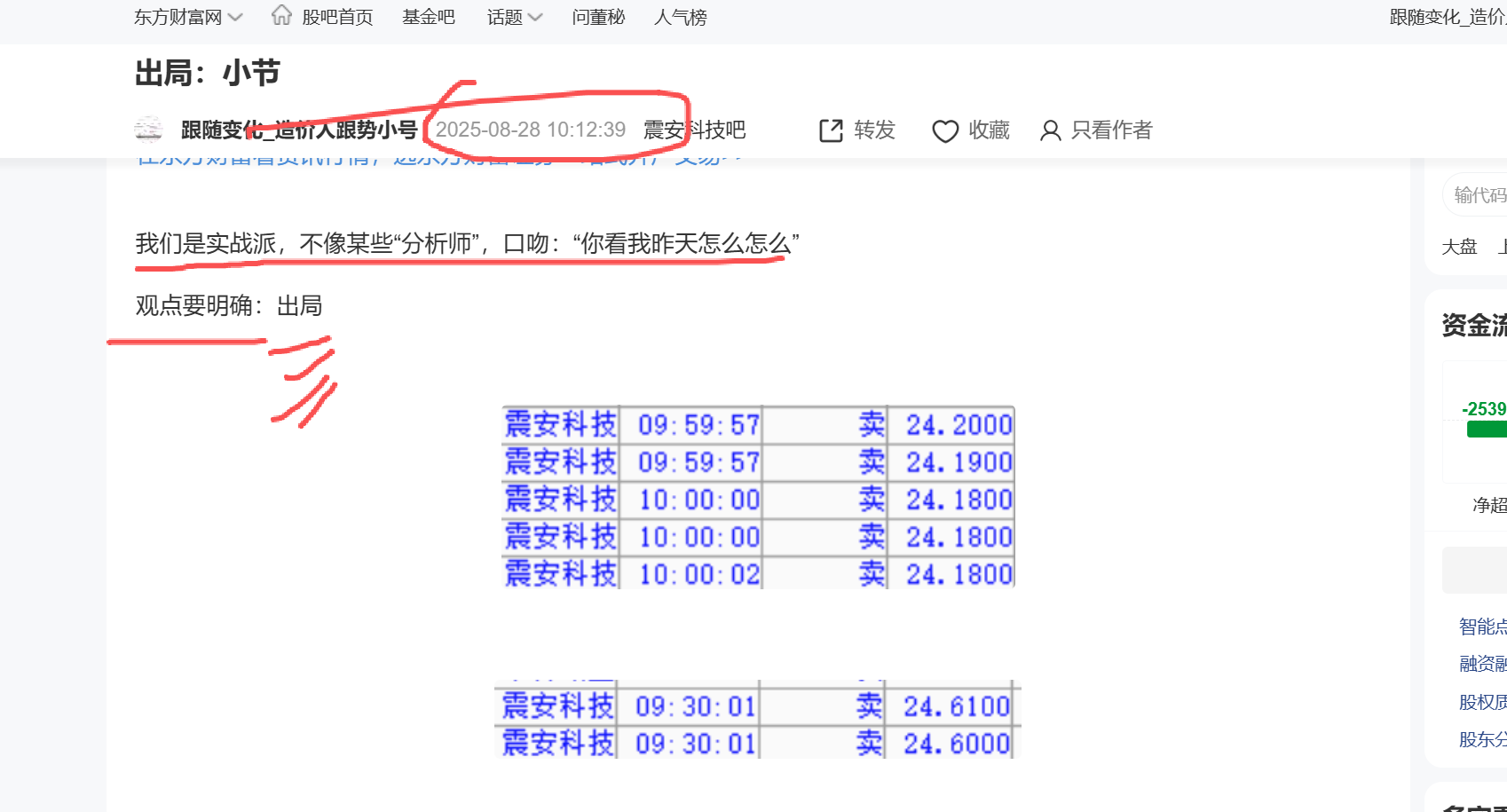Click the 收藏 heart icon
Image resolution: width=1507 pixels, height=812 pixels.
point(945,131)
